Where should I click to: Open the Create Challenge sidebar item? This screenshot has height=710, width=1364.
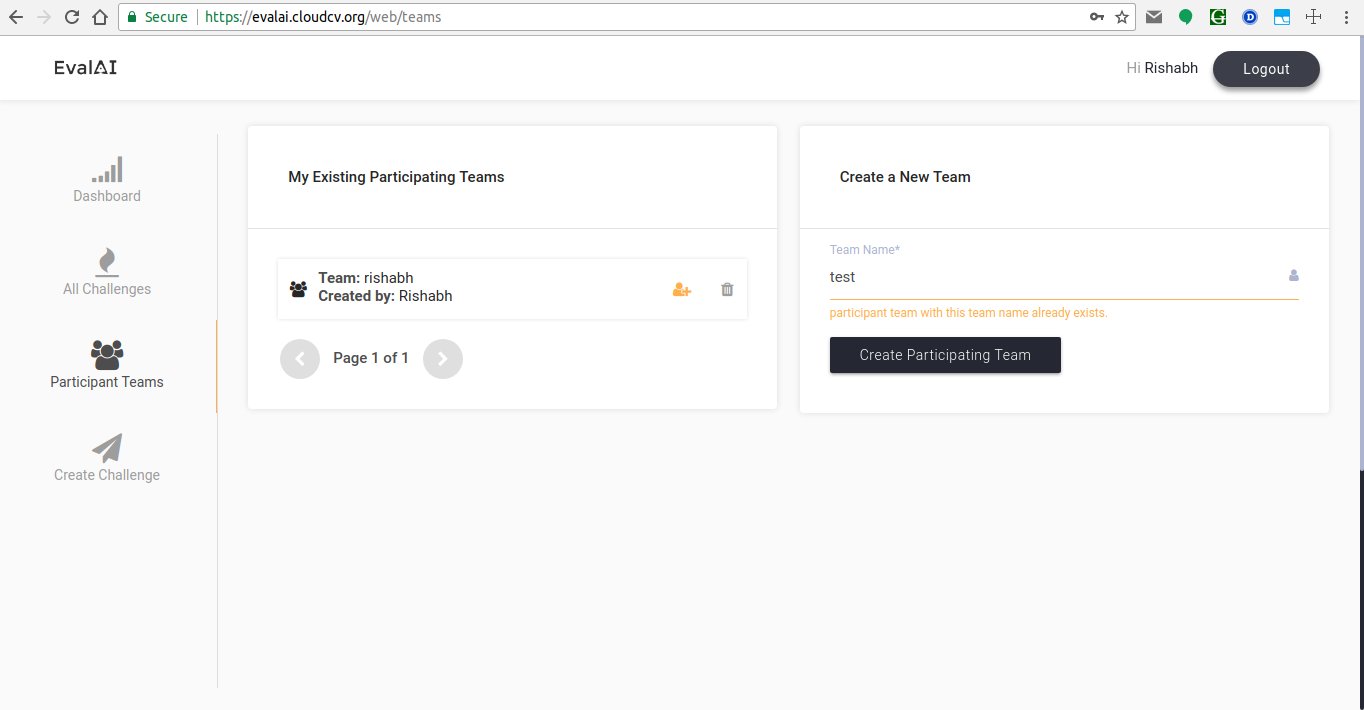(107, 459)
